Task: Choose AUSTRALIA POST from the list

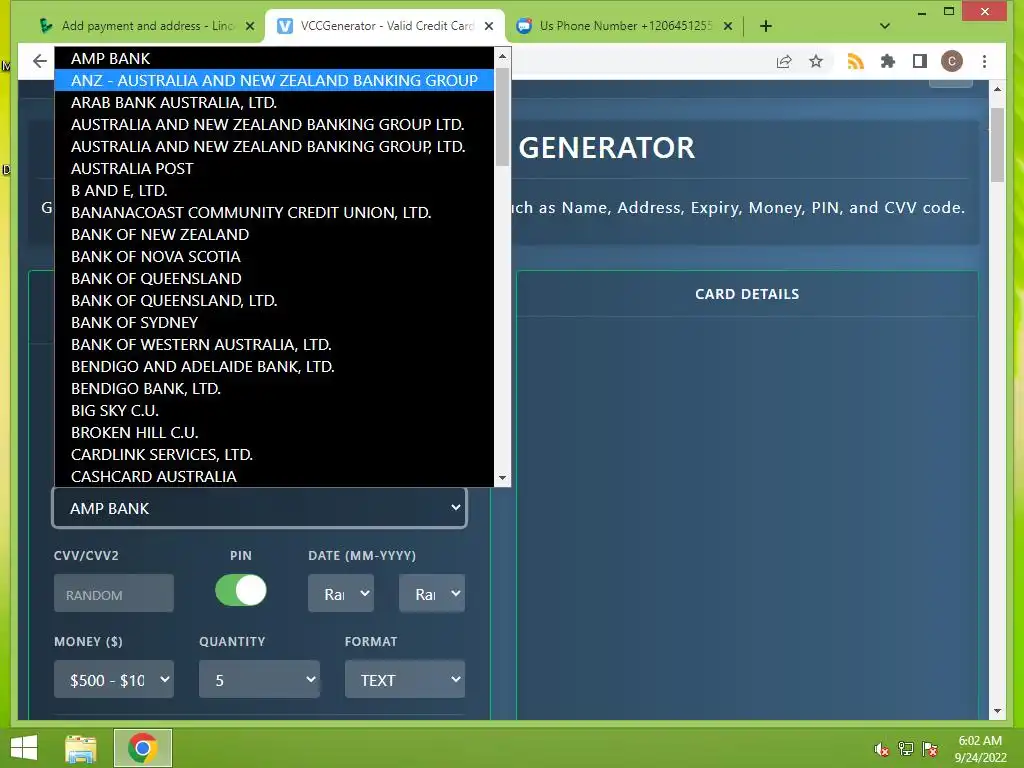Action: pos(274,168)
